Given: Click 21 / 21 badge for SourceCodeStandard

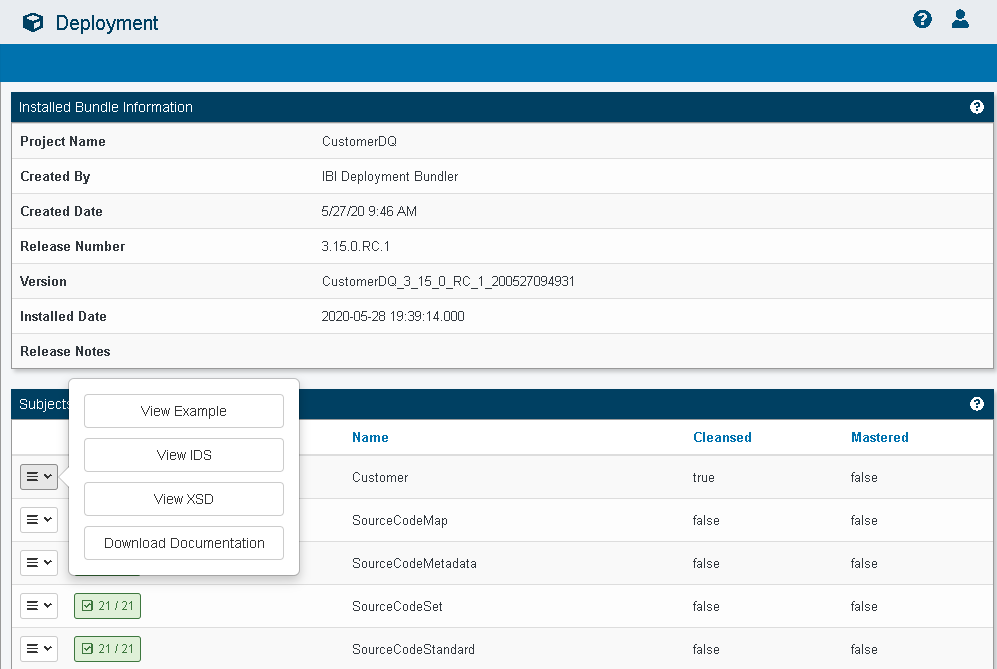Looking at the screenshot, I should tap(107, 649).
